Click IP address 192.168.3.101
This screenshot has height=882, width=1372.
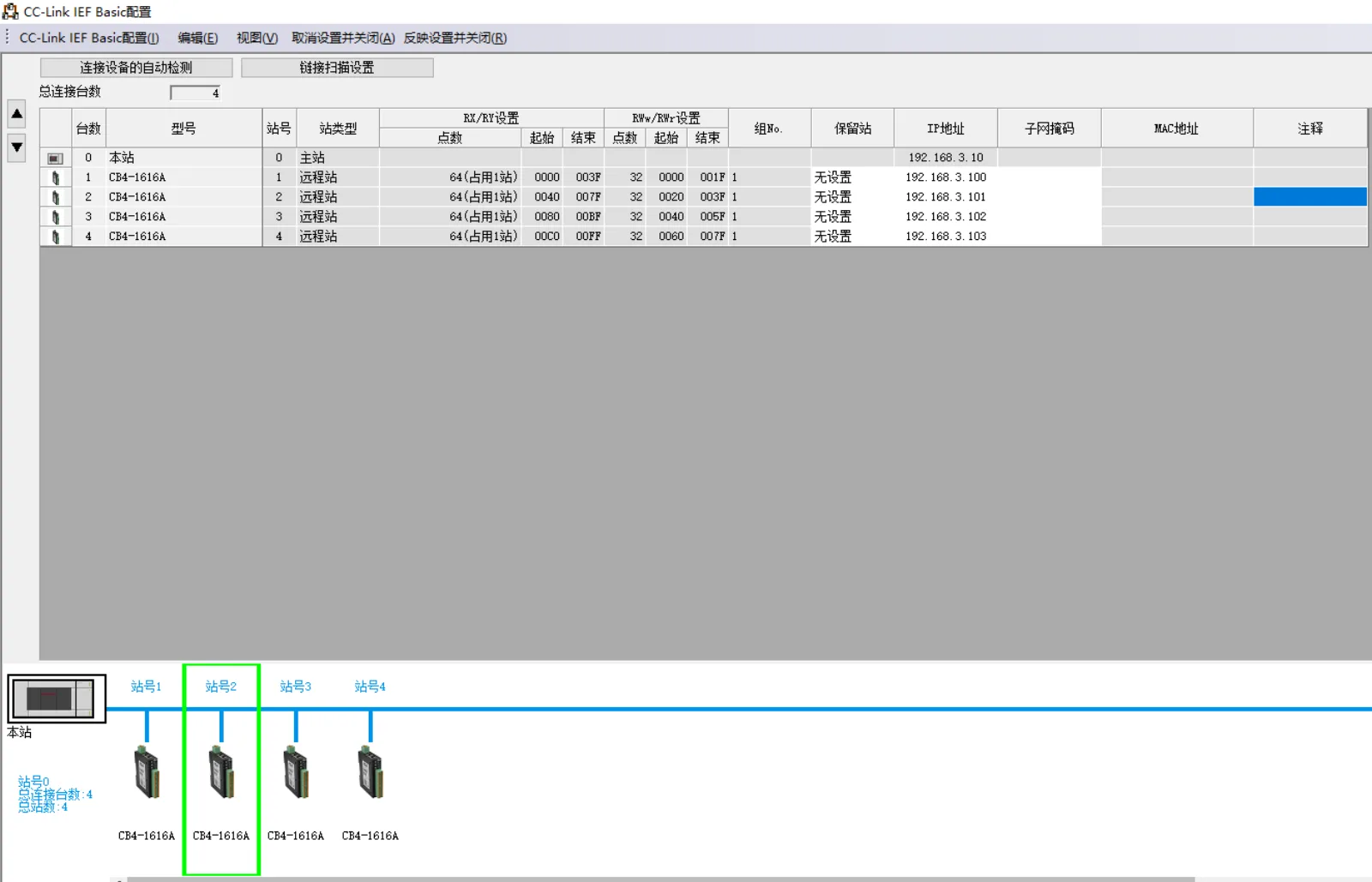(946, 197)
